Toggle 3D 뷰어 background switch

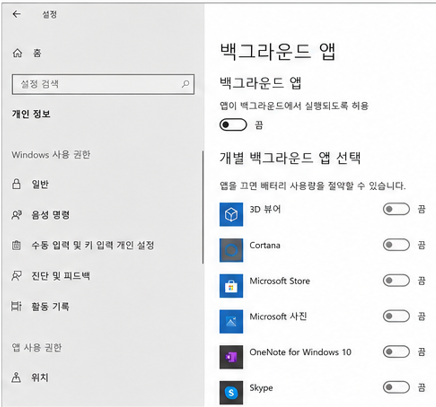[x=396, y=209]
